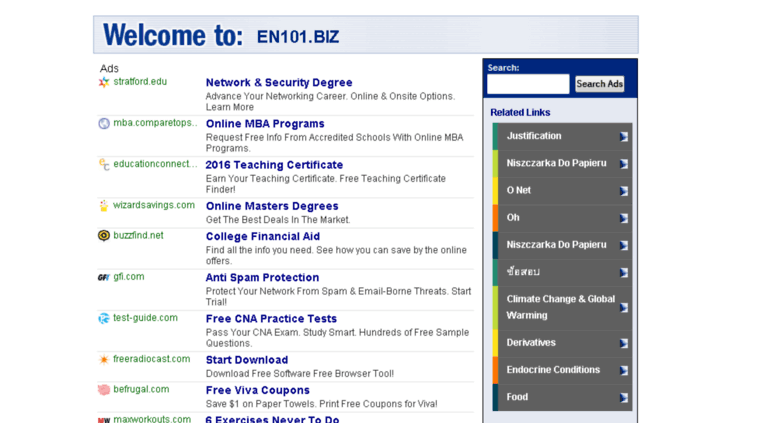Open Free CNA Practice Tests ad
777x423 pixels.
[271, 318]
